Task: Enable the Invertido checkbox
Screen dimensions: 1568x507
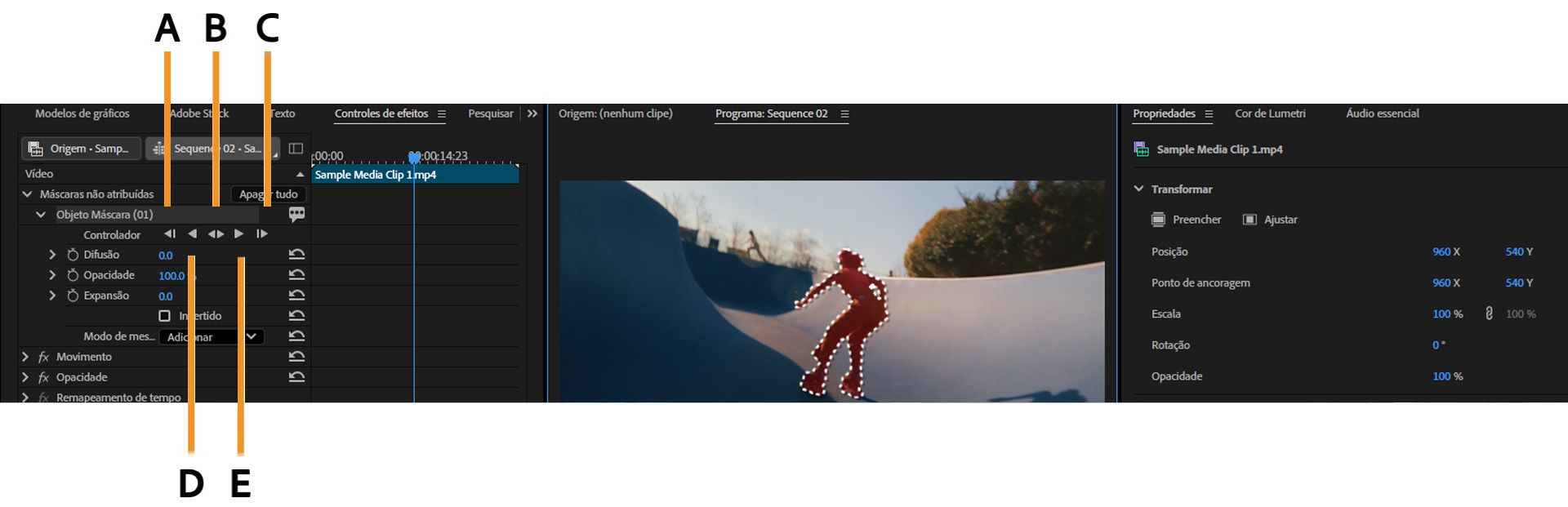Action: (165, 316)
